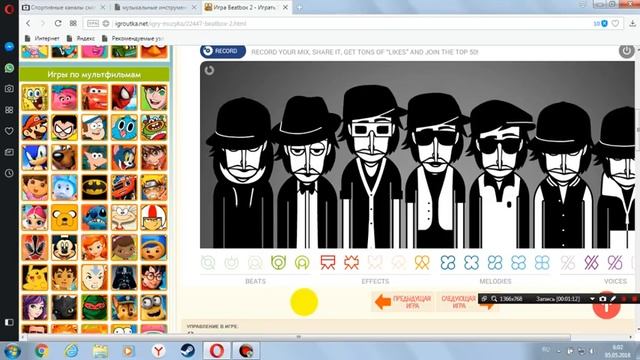Click the horizontal page scrollbar

298,337
